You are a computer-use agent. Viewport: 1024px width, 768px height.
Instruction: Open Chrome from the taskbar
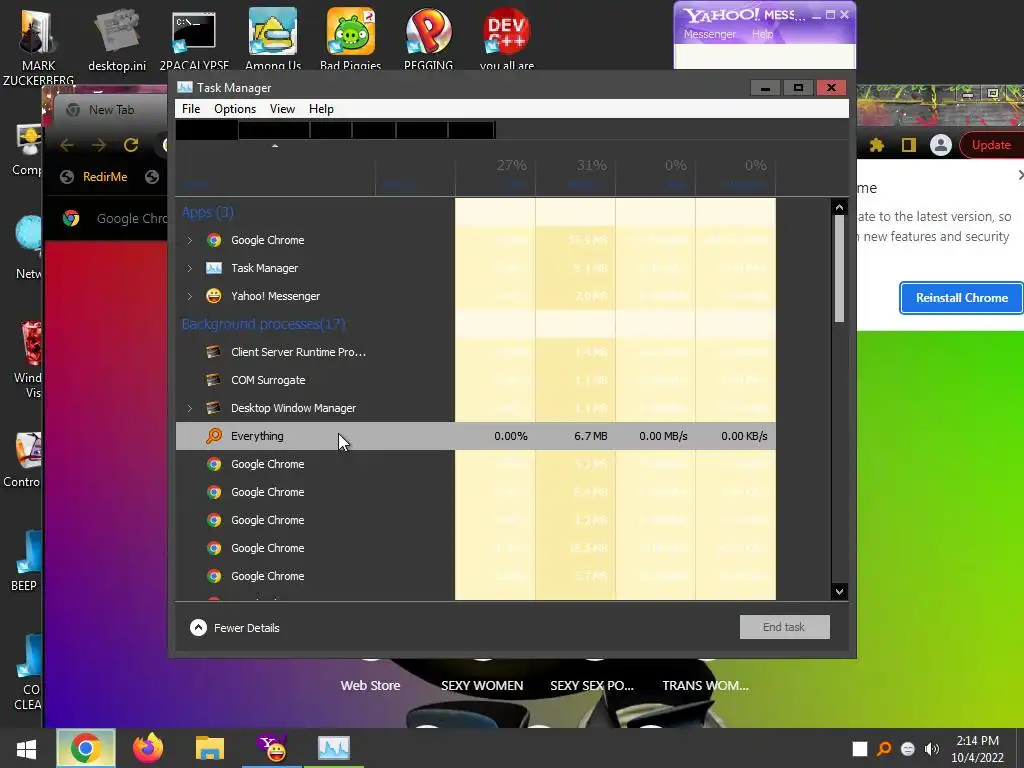pyautogui.click(x=86, y=748)
